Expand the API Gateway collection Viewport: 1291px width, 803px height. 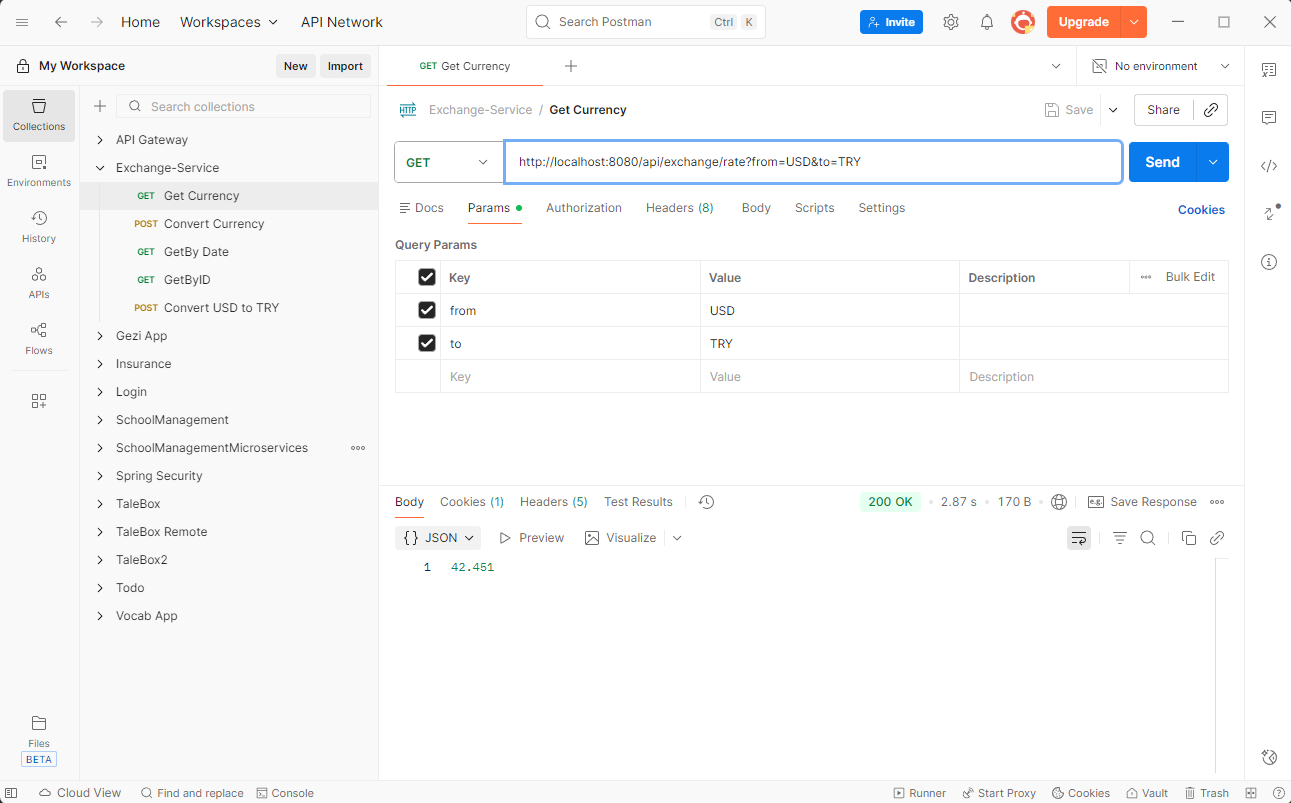100,140
